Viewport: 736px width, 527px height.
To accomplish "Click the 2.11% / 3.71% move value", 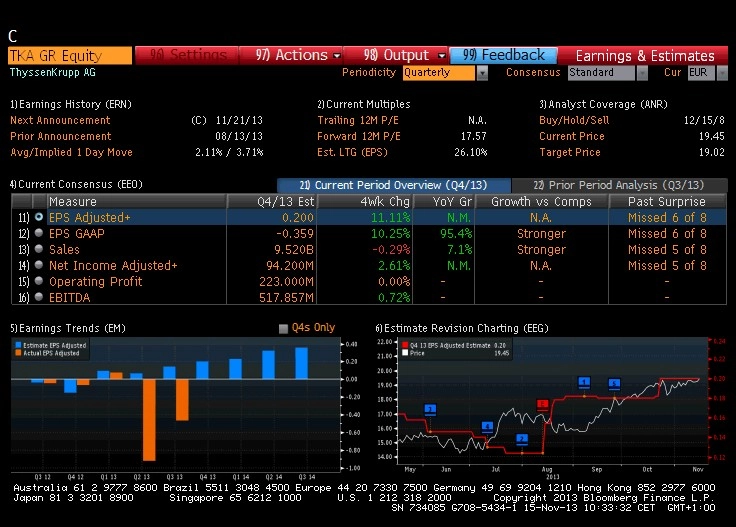I will (229, 152).
